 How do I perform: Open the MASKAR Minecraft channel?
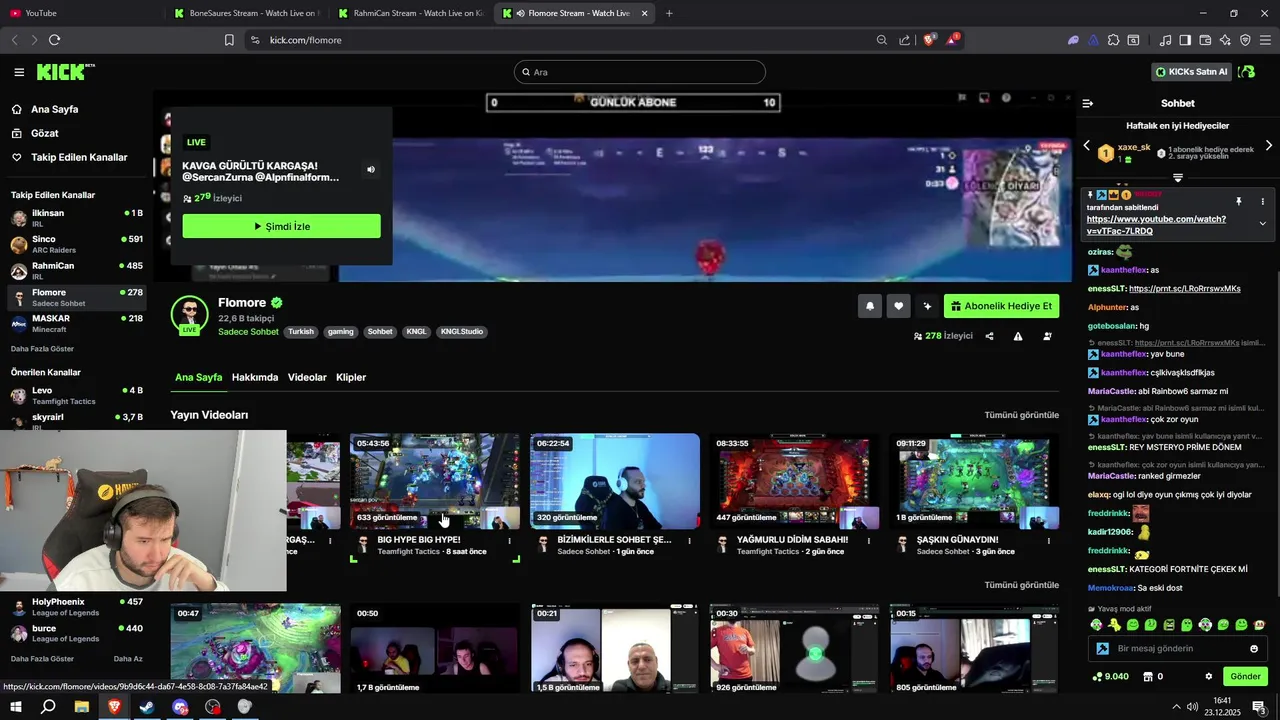coord(76,323)
